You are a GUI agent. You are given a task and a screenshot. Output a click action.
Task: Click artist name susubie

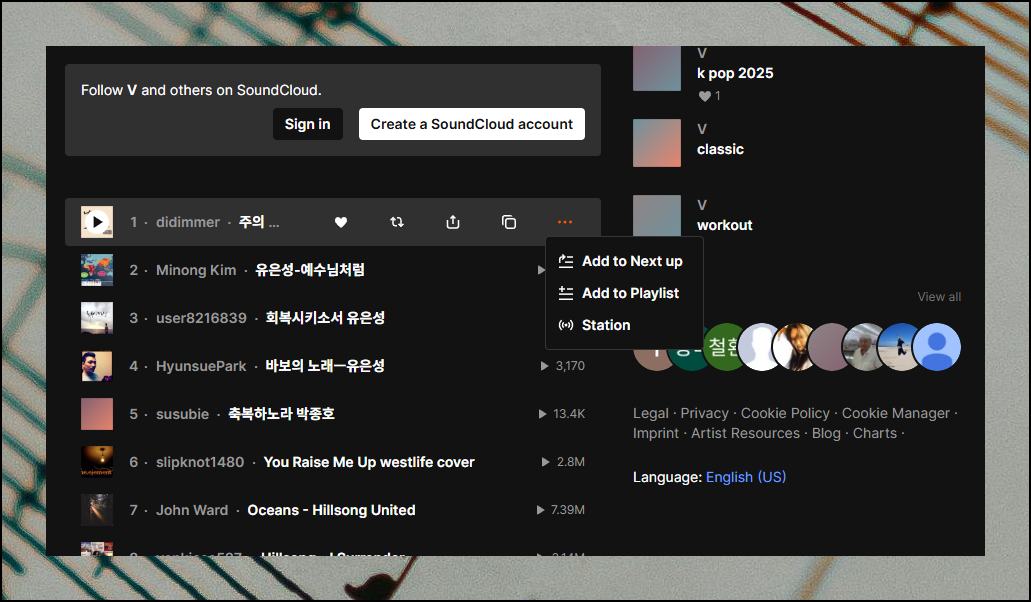182,414
